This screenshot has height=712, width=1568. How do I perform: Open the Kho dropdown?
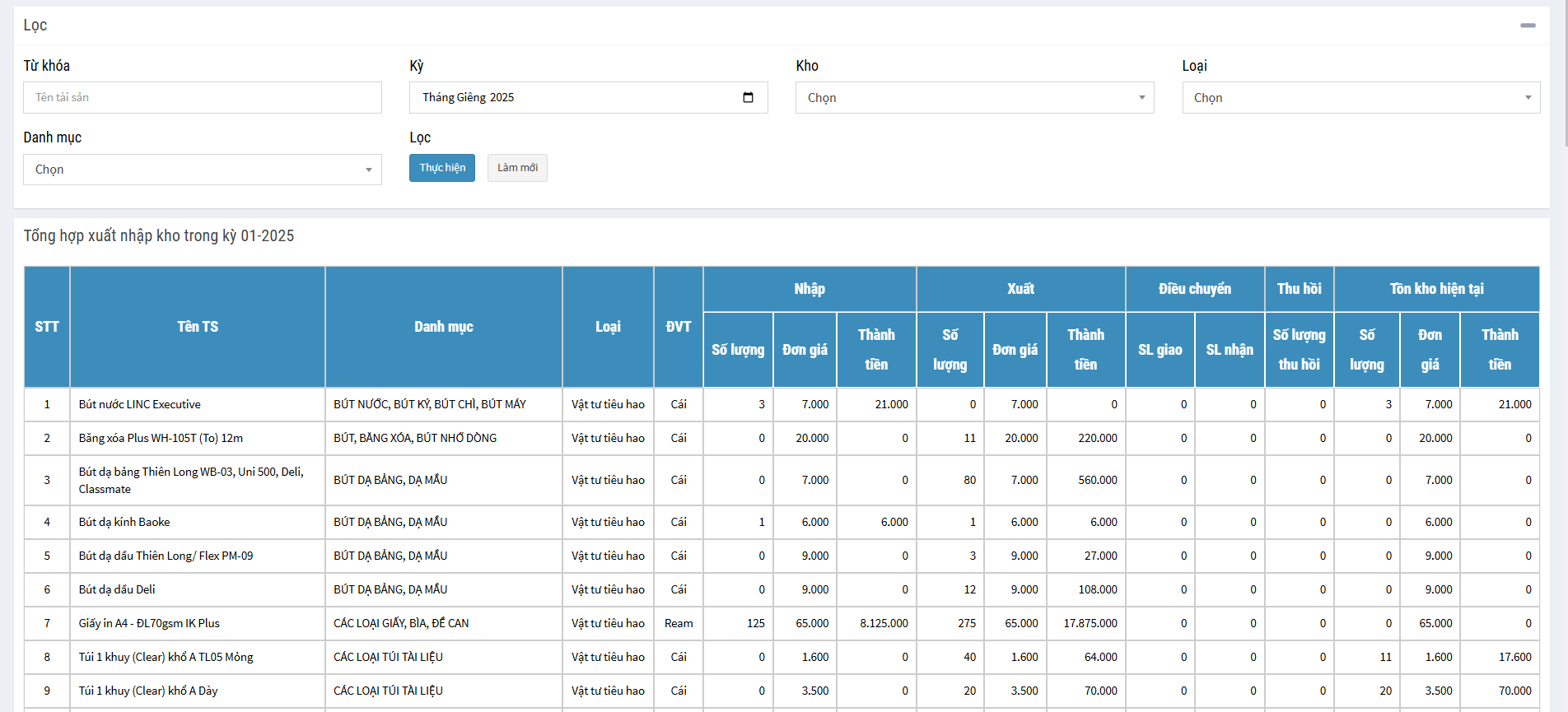click(x=974, y=97)
